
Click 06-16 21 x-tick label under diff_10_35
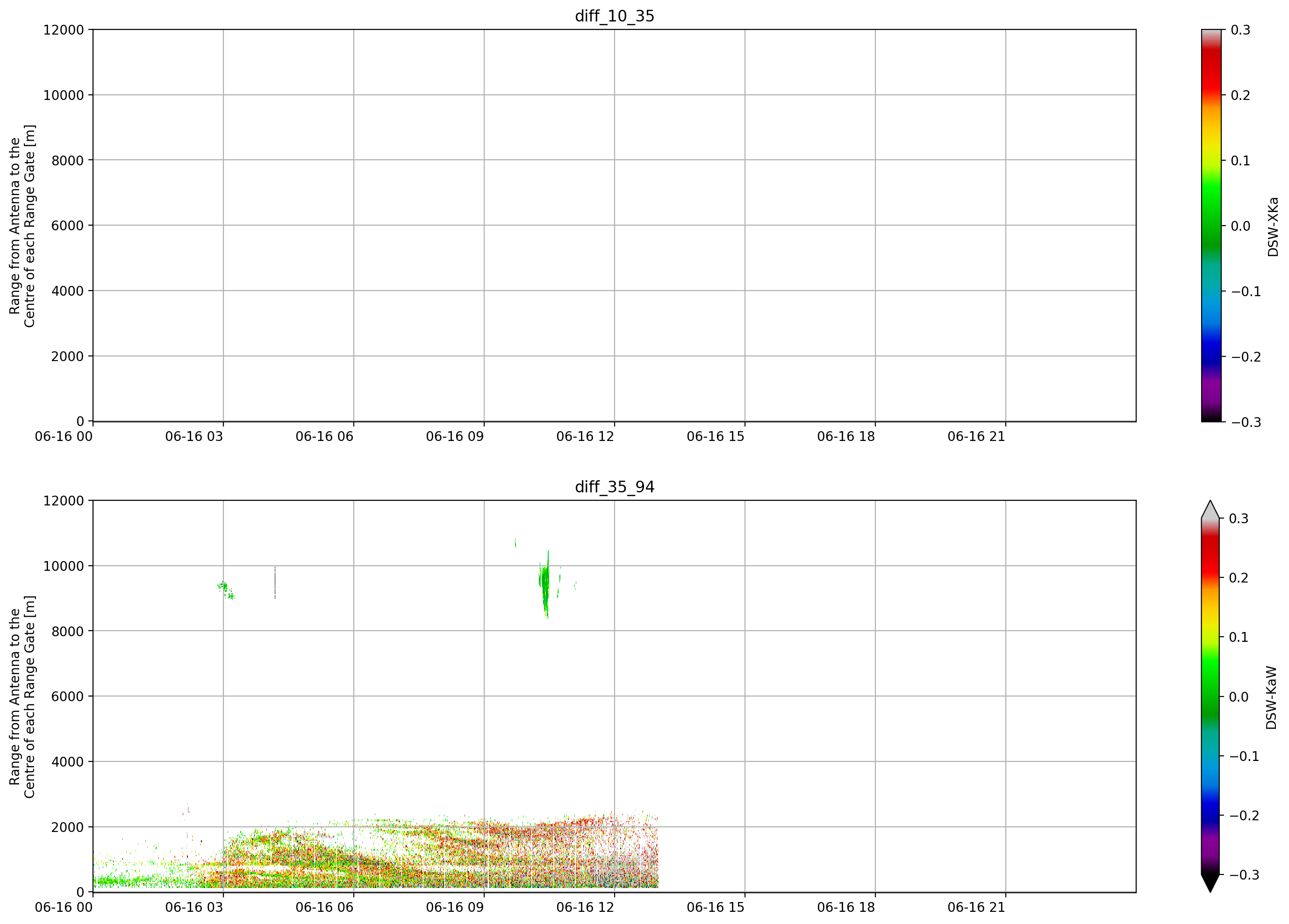coord(976,436)
